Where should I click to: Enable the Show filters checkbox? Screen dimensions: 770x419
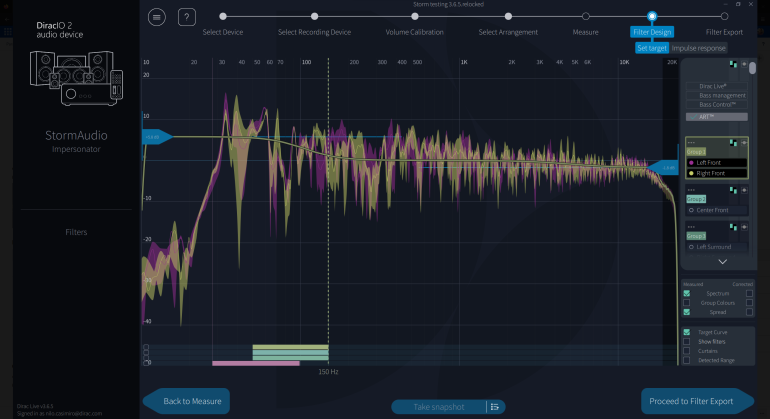[686, 341]
